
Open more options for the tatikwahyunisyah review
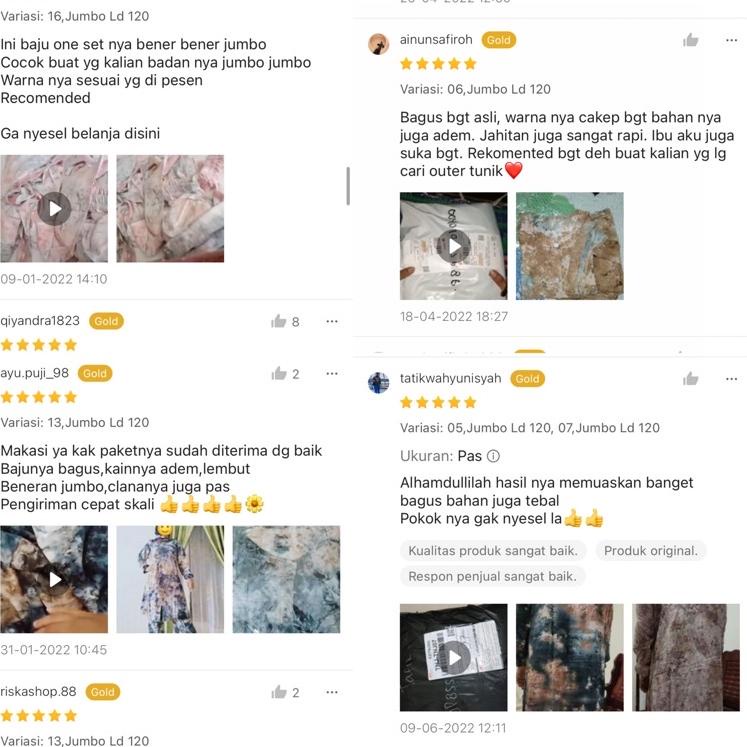coord(732,379)
